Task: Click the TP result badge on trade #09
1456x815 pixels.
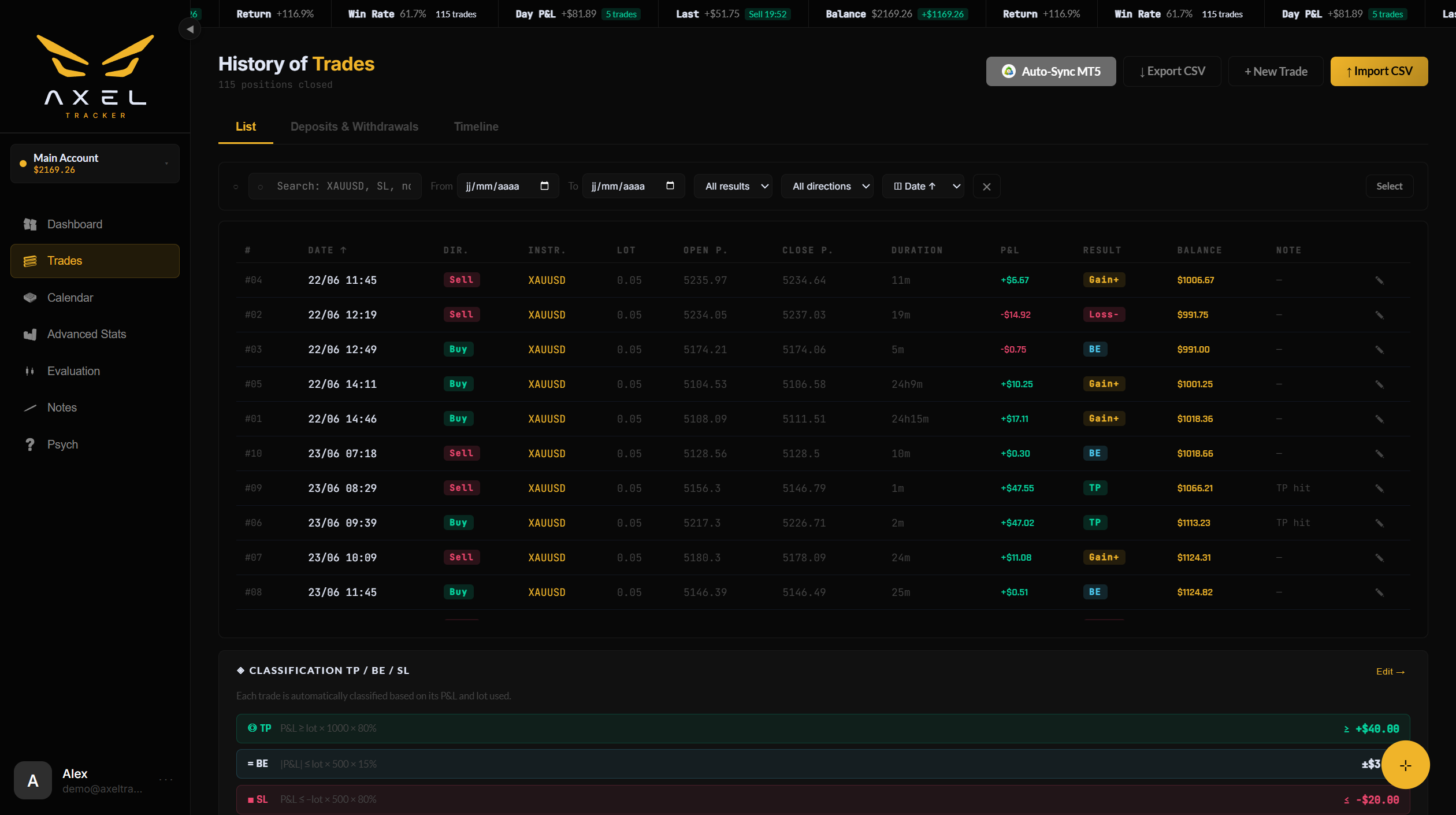Action: (1094, 488)
